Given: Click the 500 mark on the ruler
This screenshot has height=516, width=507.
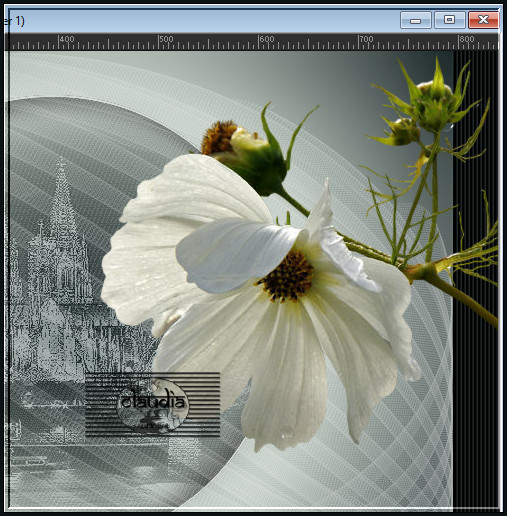Looking at the screenshot, I should (166, 39).
